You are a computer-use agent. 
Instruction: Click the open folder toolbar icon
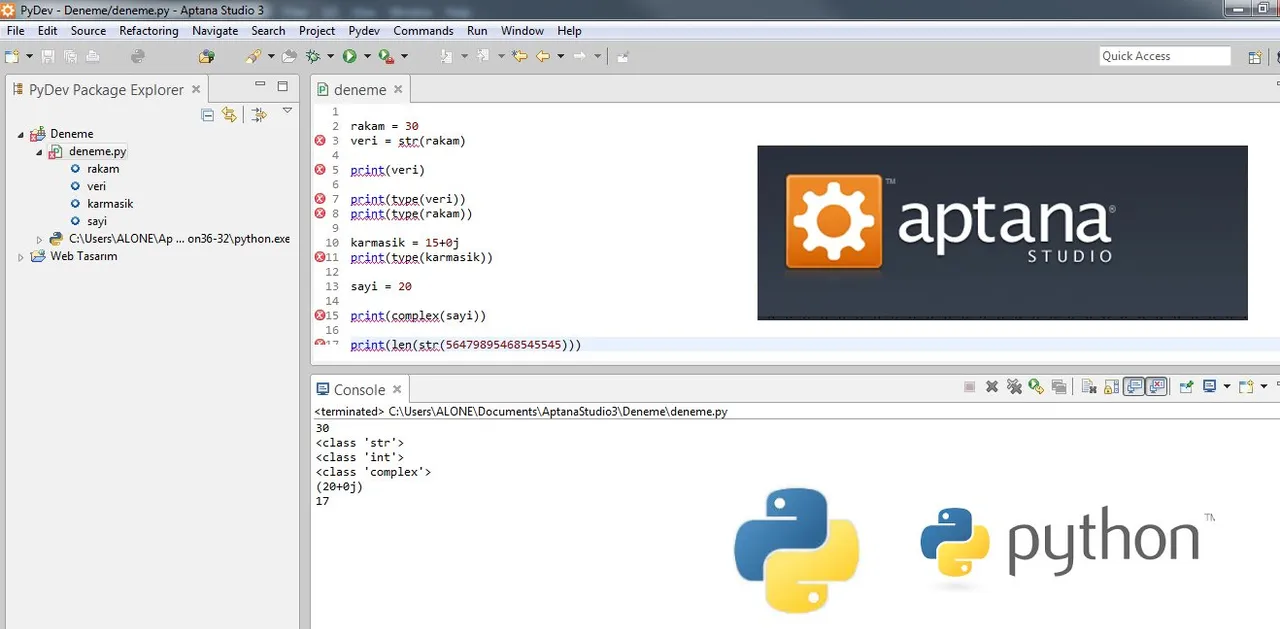point(289,56)
